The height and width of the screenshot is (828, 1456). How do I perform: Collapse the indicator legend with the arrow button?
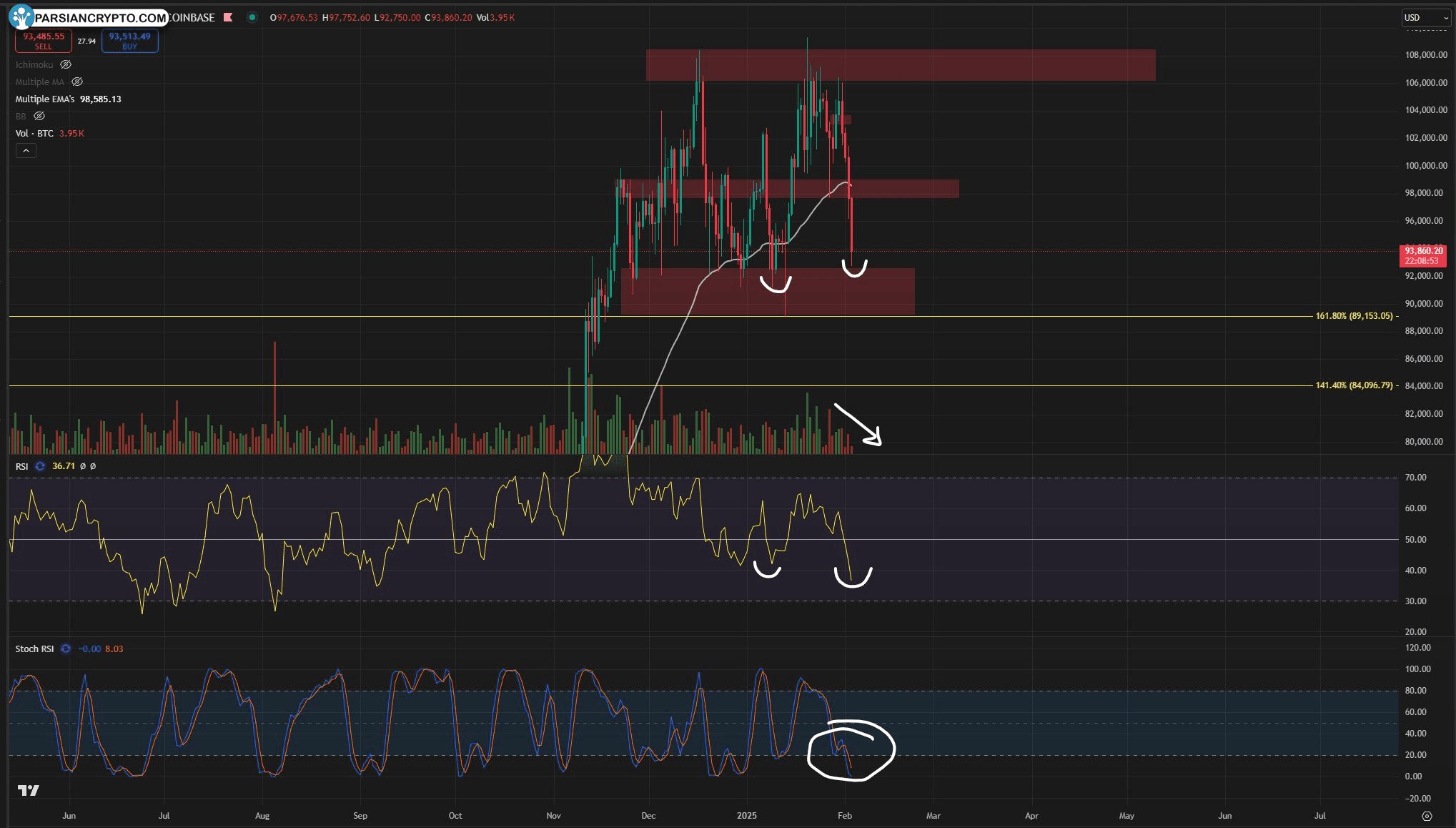(x=26, y=150)
